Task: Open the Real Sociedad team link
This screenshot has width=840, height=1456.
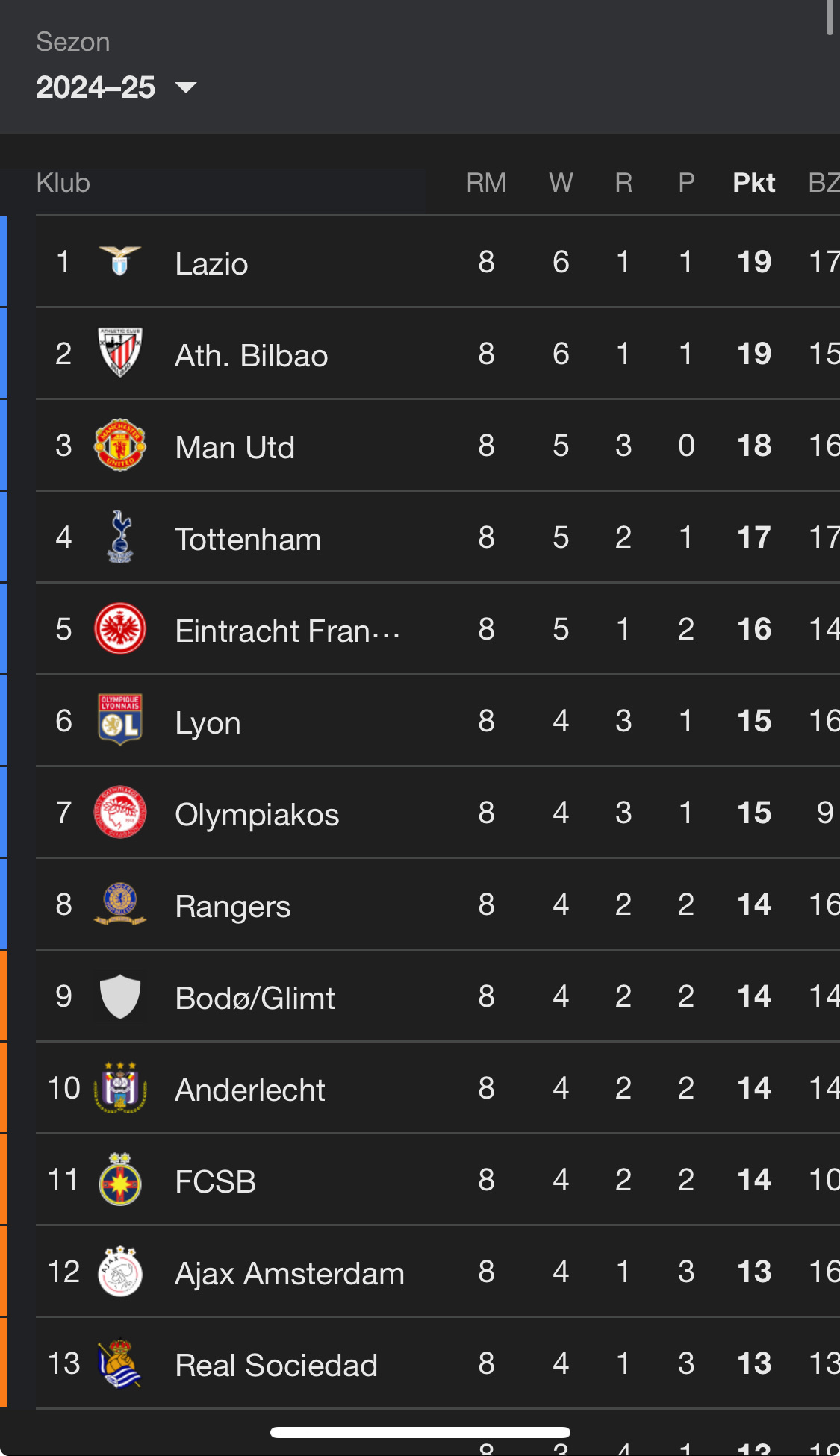Action: [276, 1365]
